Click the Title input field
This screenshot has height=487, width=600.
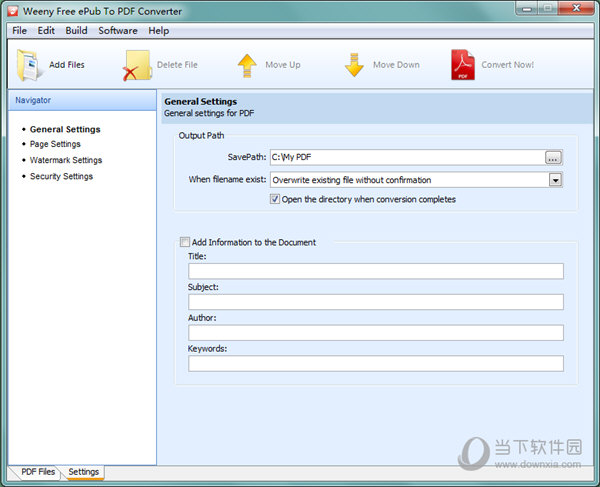(x=376, y=271)
